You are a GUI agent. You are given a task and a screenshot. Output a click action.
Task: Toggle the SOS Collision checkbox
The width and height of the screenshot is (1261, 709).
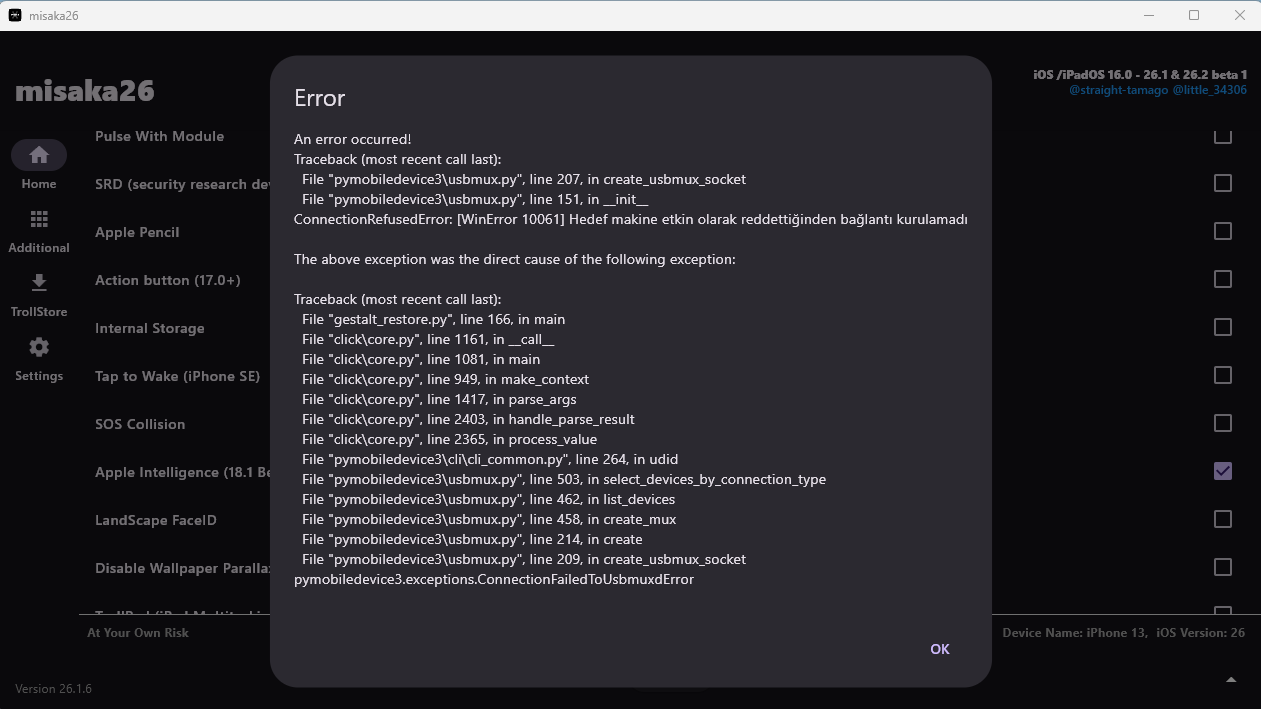coord(1222,423)
